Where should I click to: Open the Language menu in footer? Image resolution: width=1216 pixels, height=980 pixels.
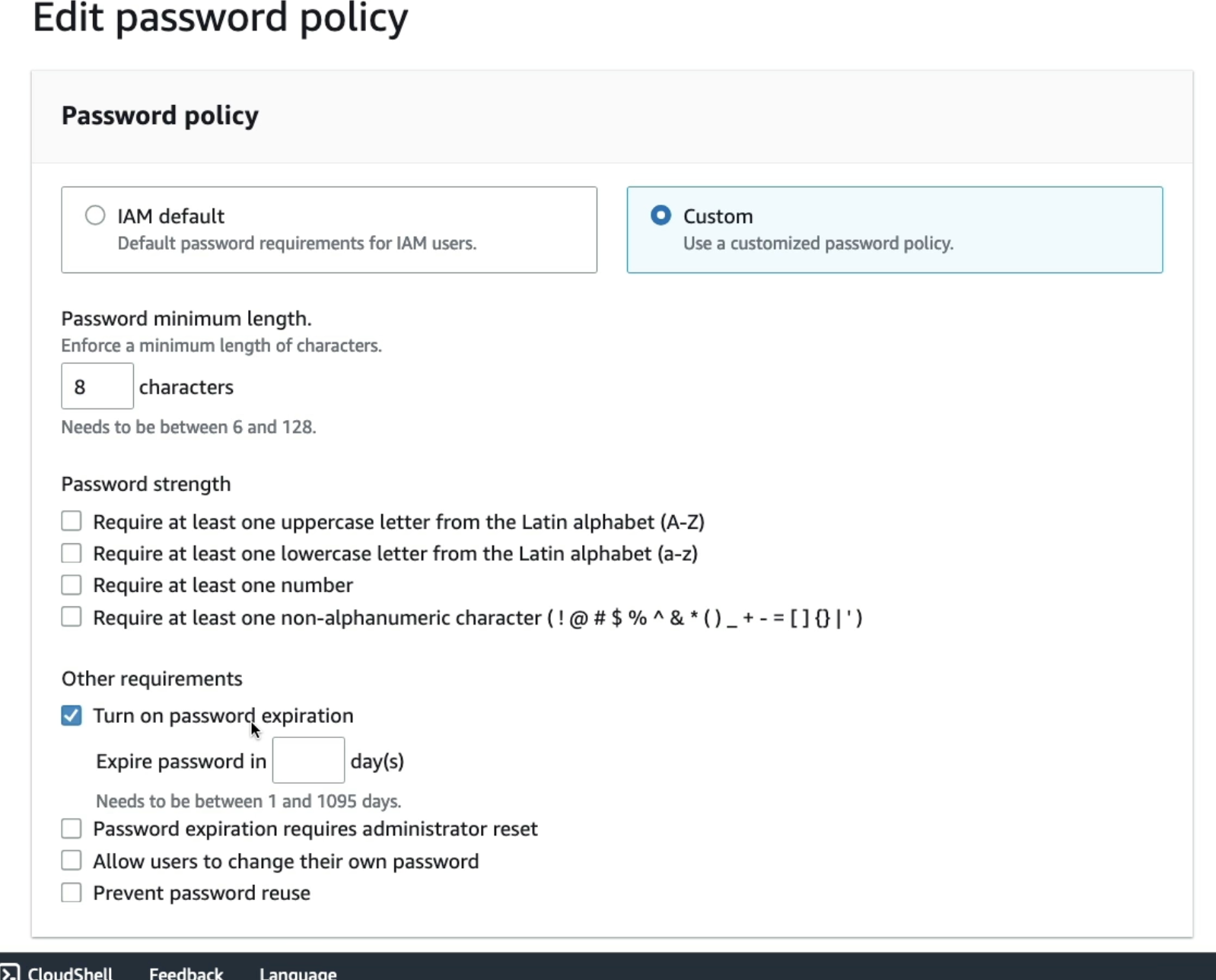tap(298, 973)
